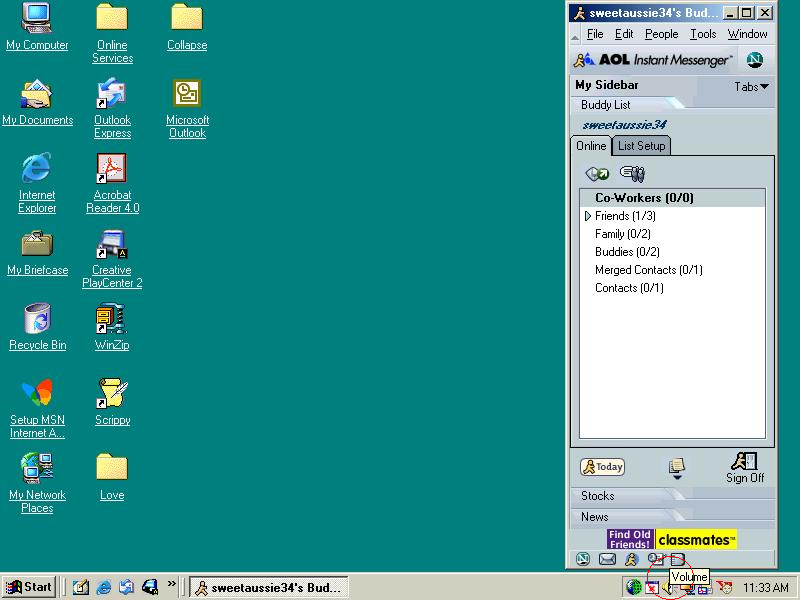The image size is (800, 600).
Task: Switch to the List Setup tab
Action: pyautogui.click(x=641, y=146)
